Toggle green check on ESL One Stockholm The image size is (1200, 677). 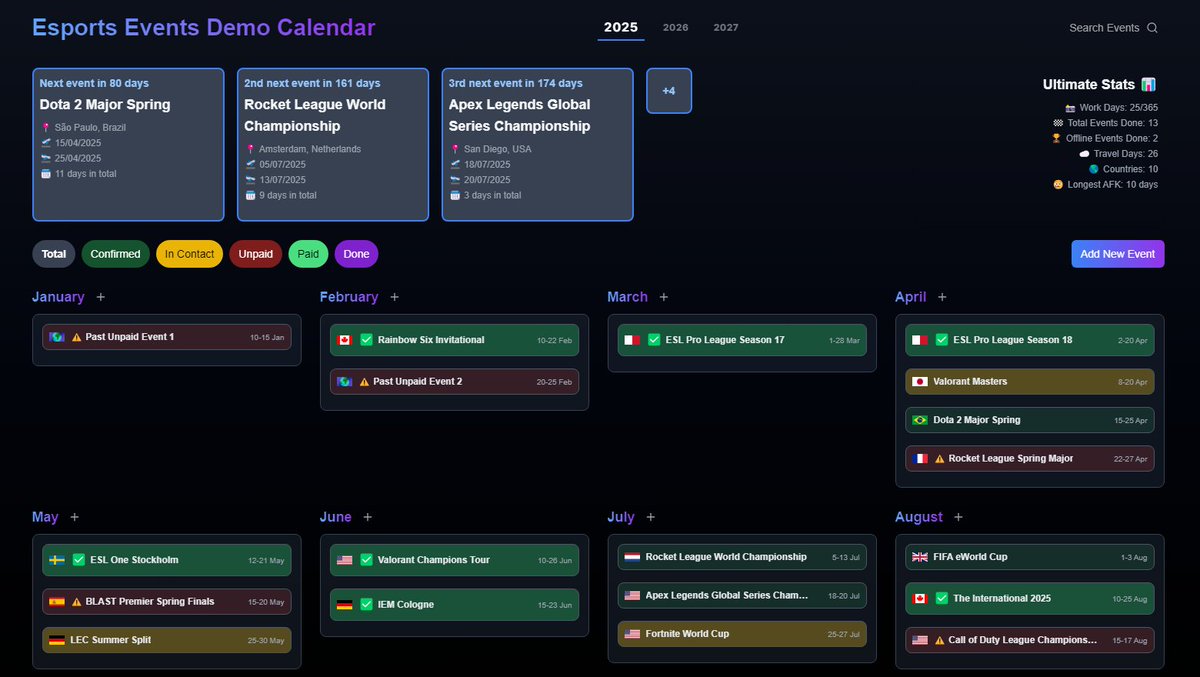click(79, 560)
